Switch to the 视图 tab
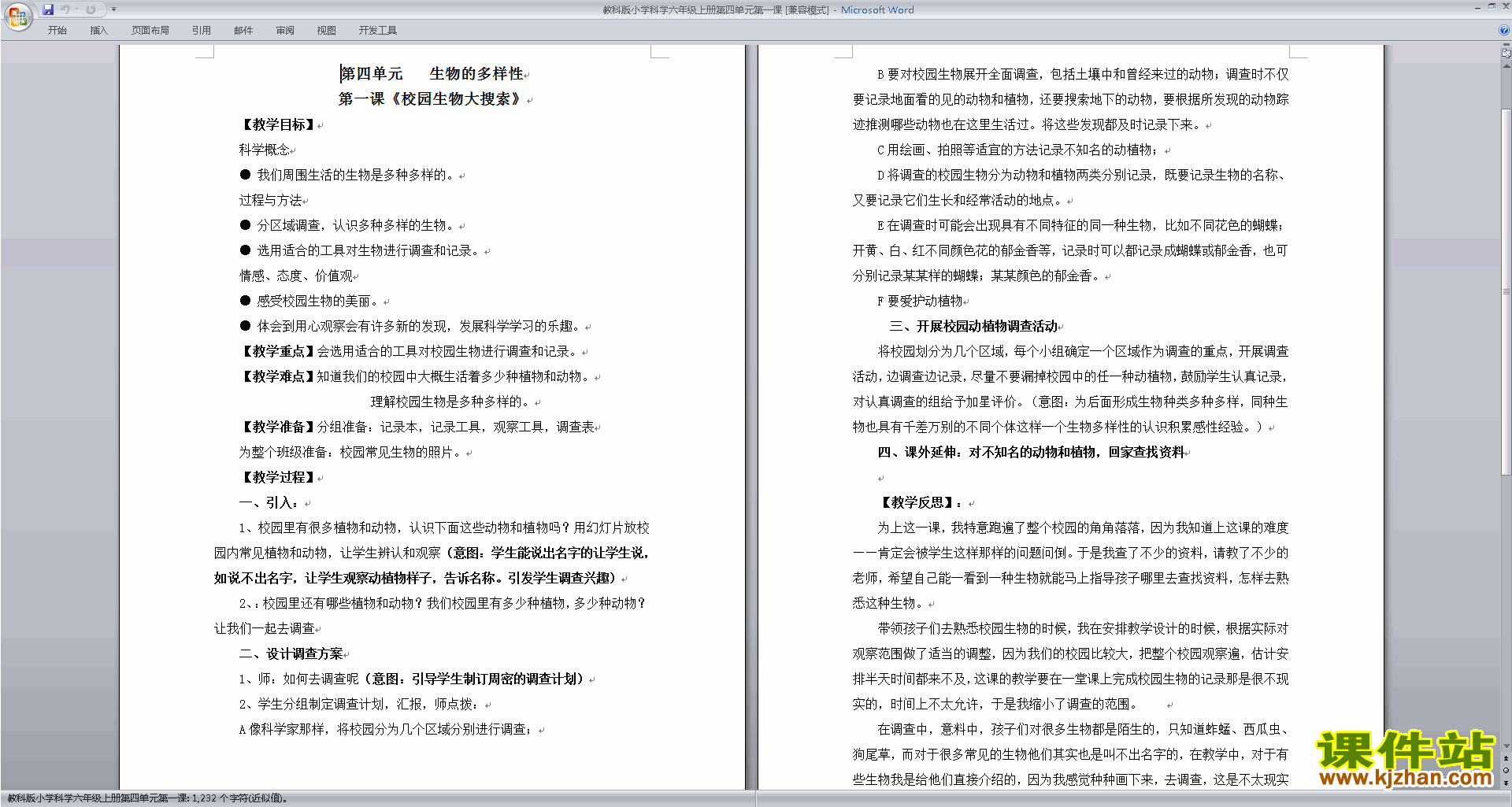The image size is (1512, 807). tap(326, 31)
